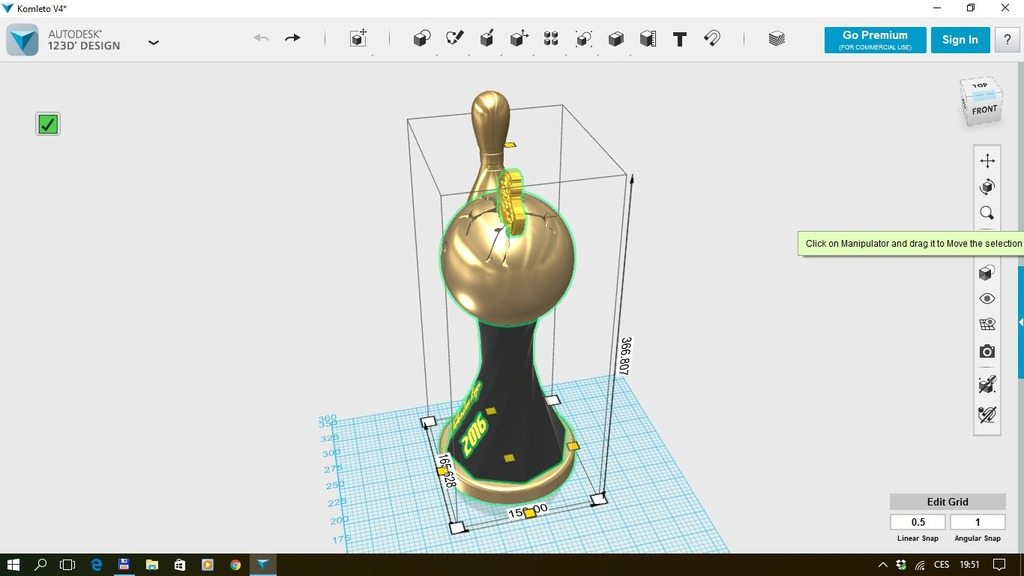
Task: Select the yellow handle near 165.628 label
Action: 442,471
